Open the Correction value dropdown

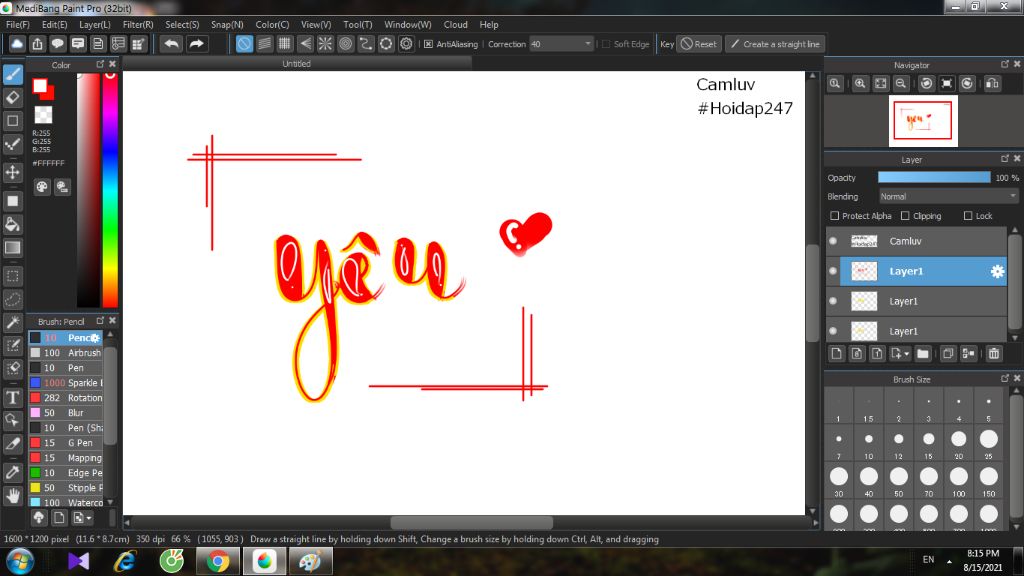[587, 44]
